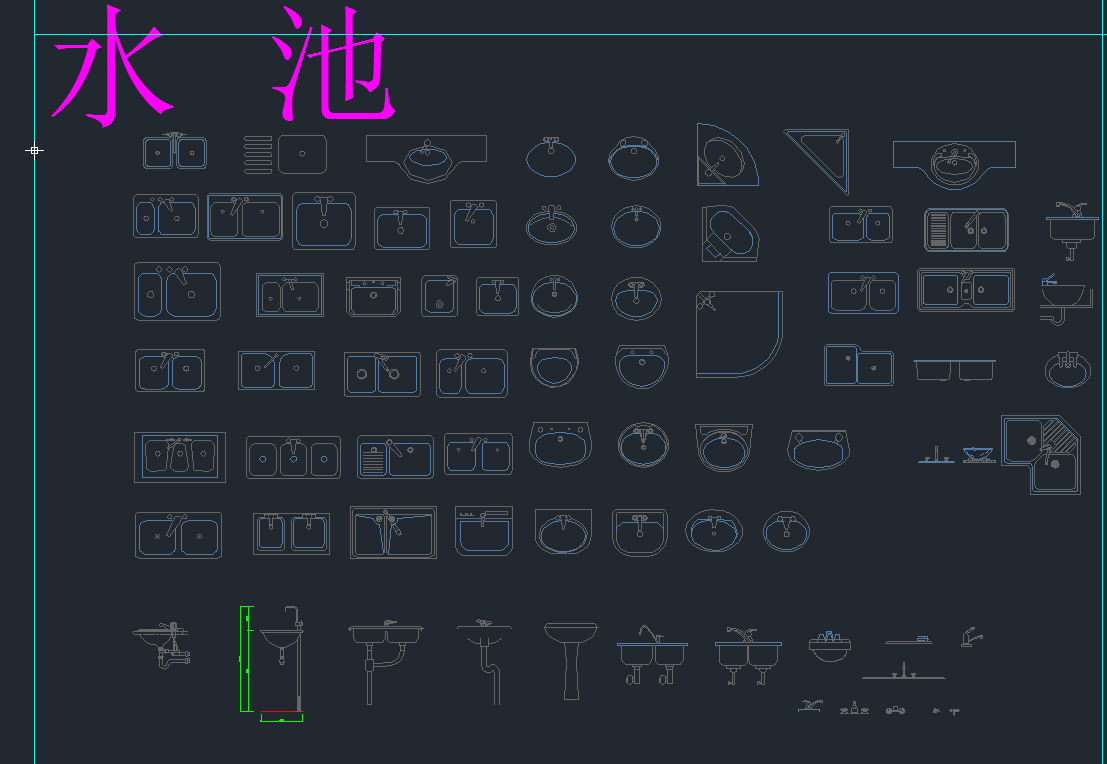Pick the double kitchen sink with ribbed drainboard
Image resolution: width=1107 pixels, height=764 pixels.
coord(967,229)
